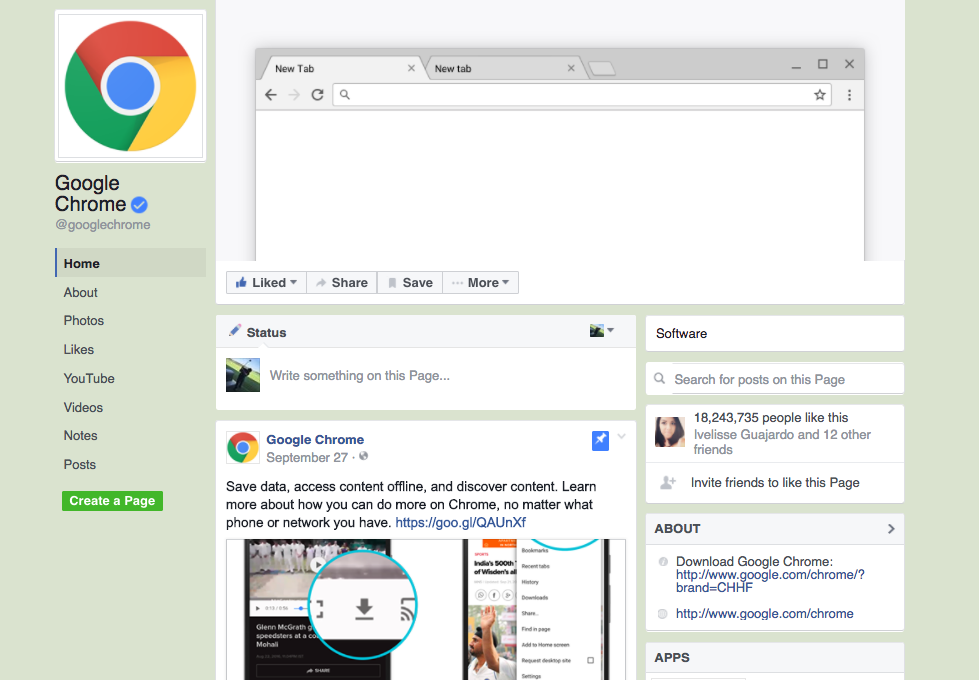Open the posting identity selector dropdown

click(602, 330)
